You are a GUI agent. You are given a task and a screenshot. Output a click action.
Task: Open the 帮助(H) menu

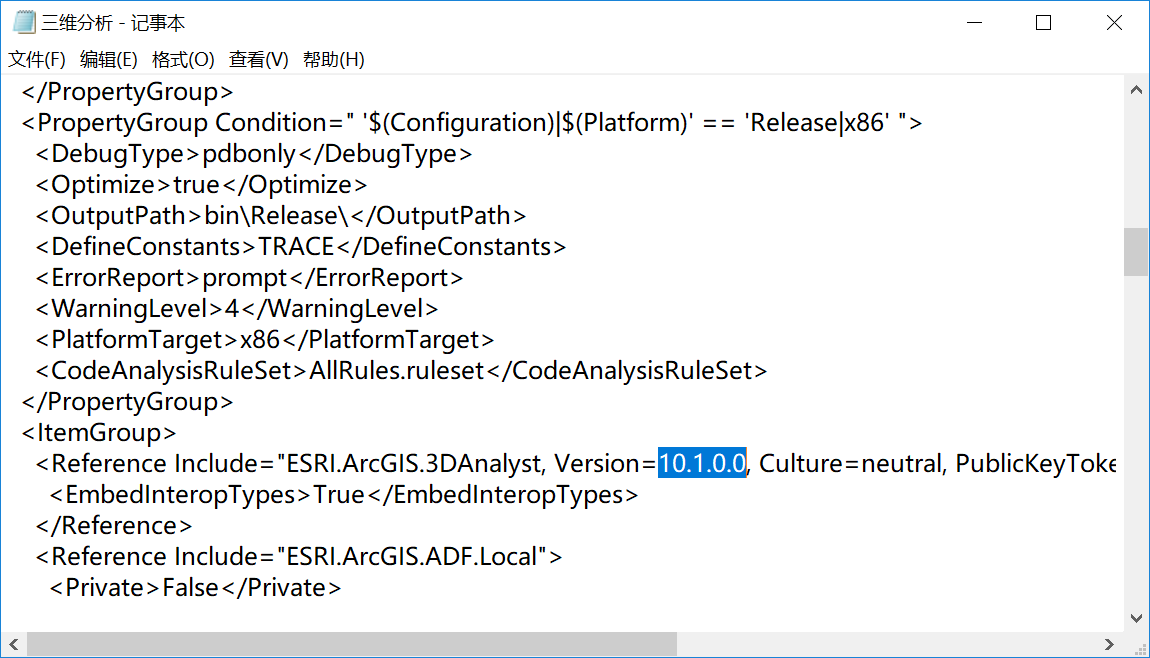[333, 60]
